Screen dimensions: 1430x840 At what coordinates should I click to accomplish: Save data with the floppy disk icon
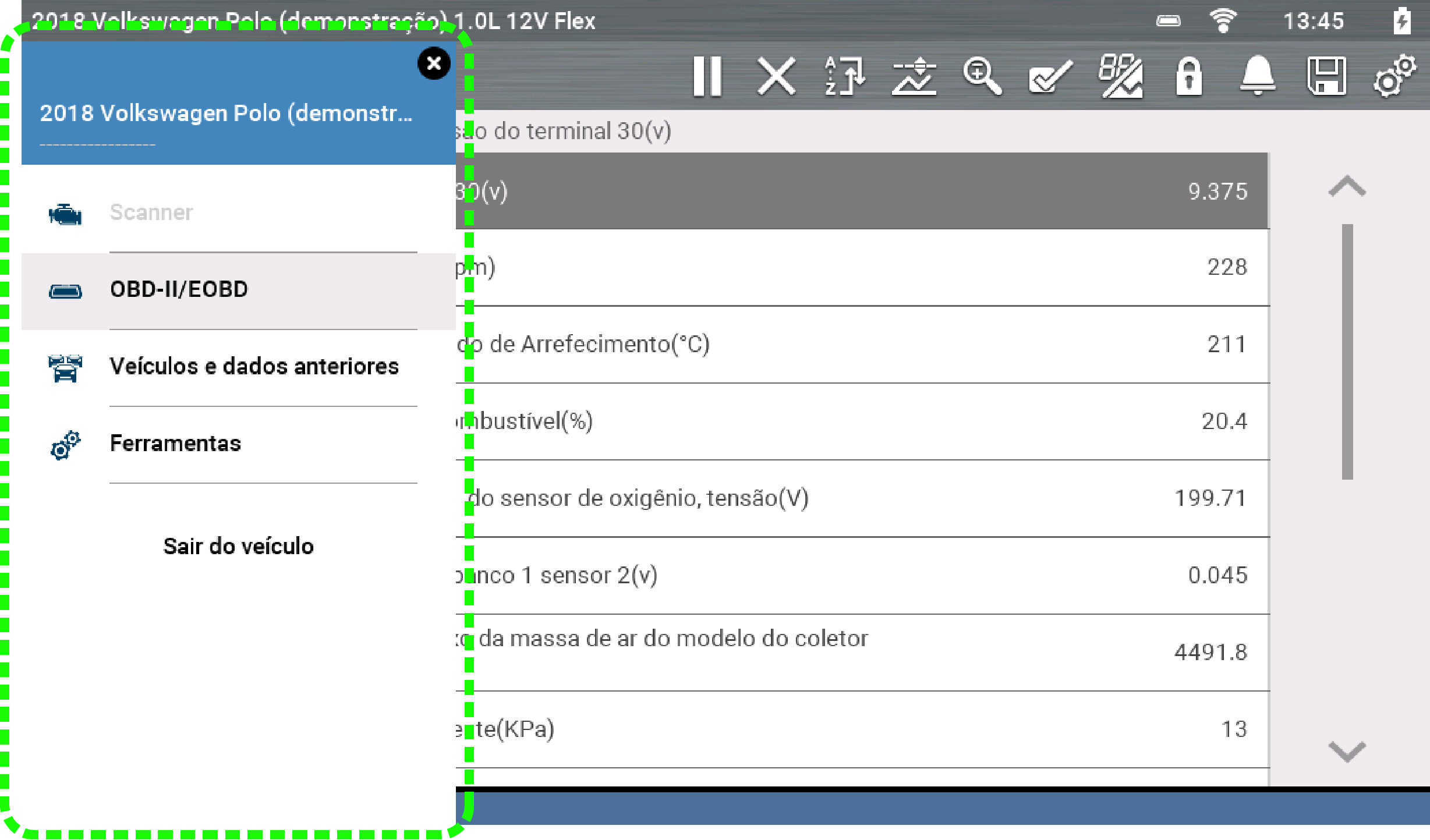(1326, 76)
